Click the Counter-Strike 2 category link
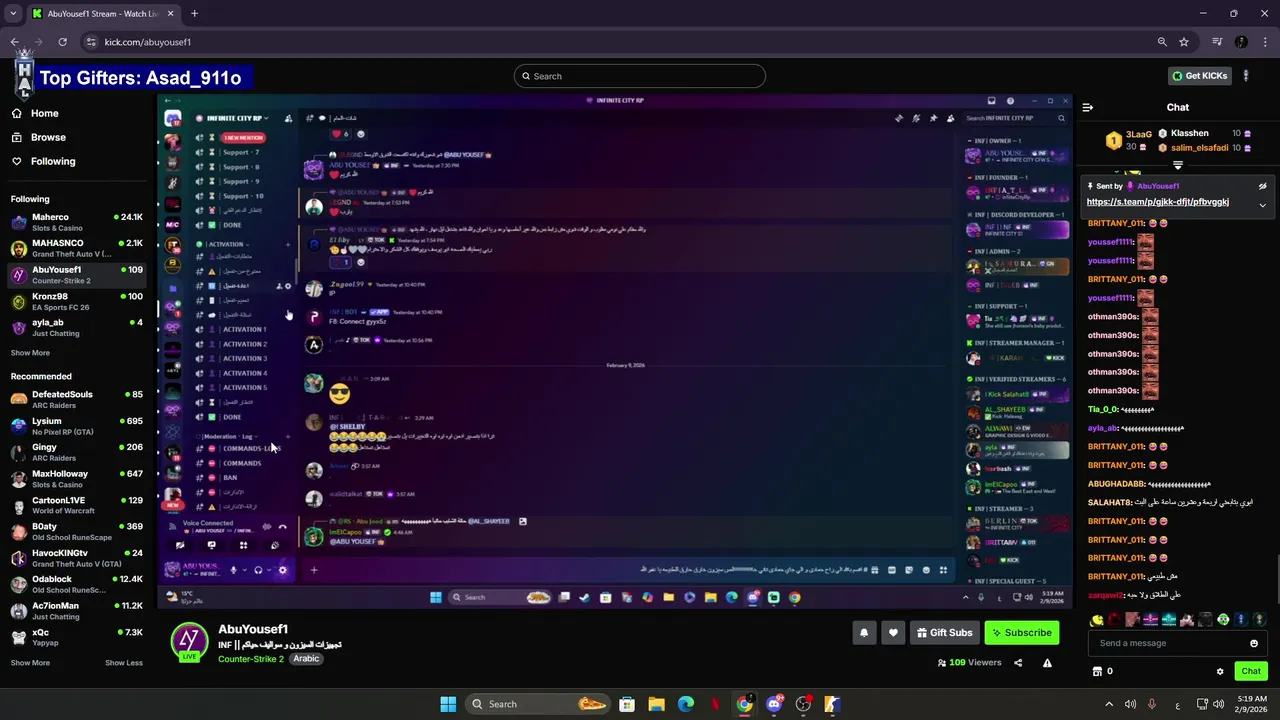Viewport: 1280px width, 720px height. click(251, 658)
